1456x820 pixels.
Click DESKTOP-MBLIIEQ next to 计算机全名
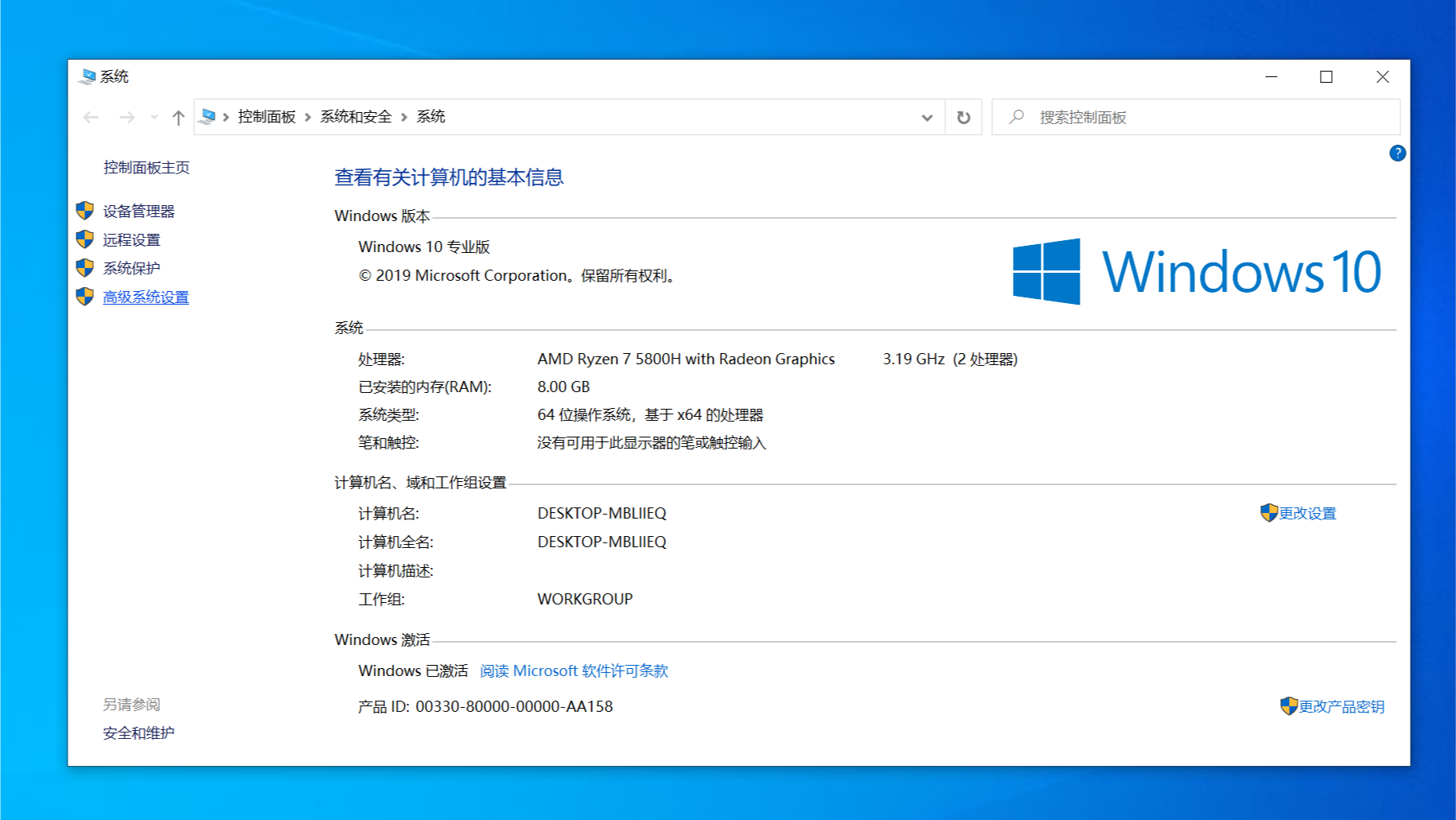coord(601,542)
